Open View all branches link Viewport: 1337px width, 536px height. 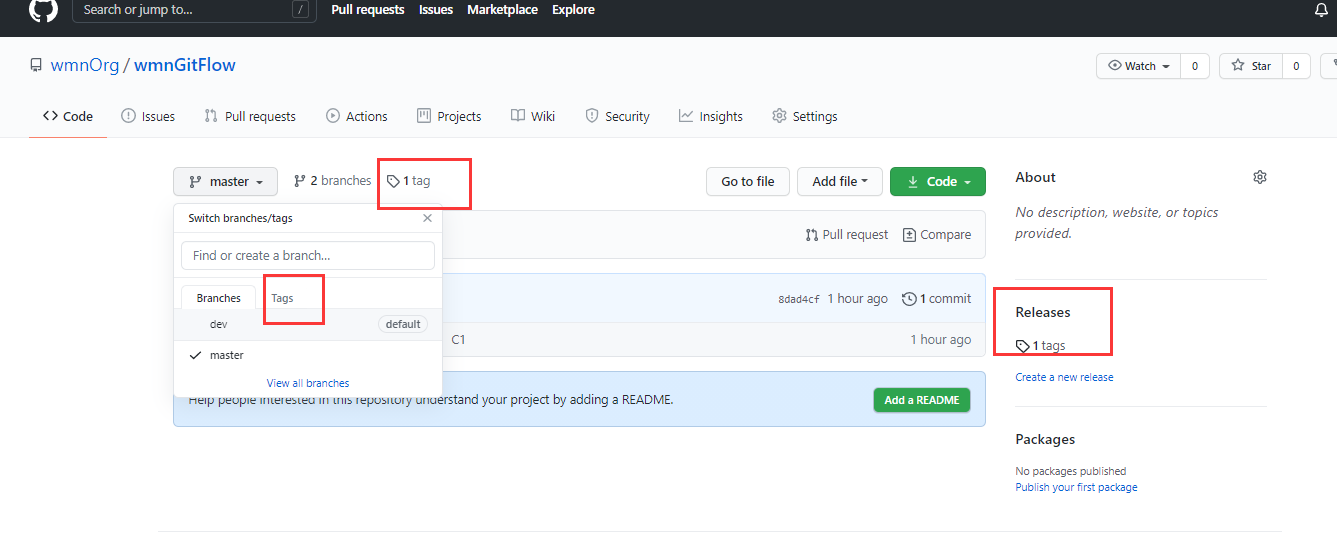308,383
